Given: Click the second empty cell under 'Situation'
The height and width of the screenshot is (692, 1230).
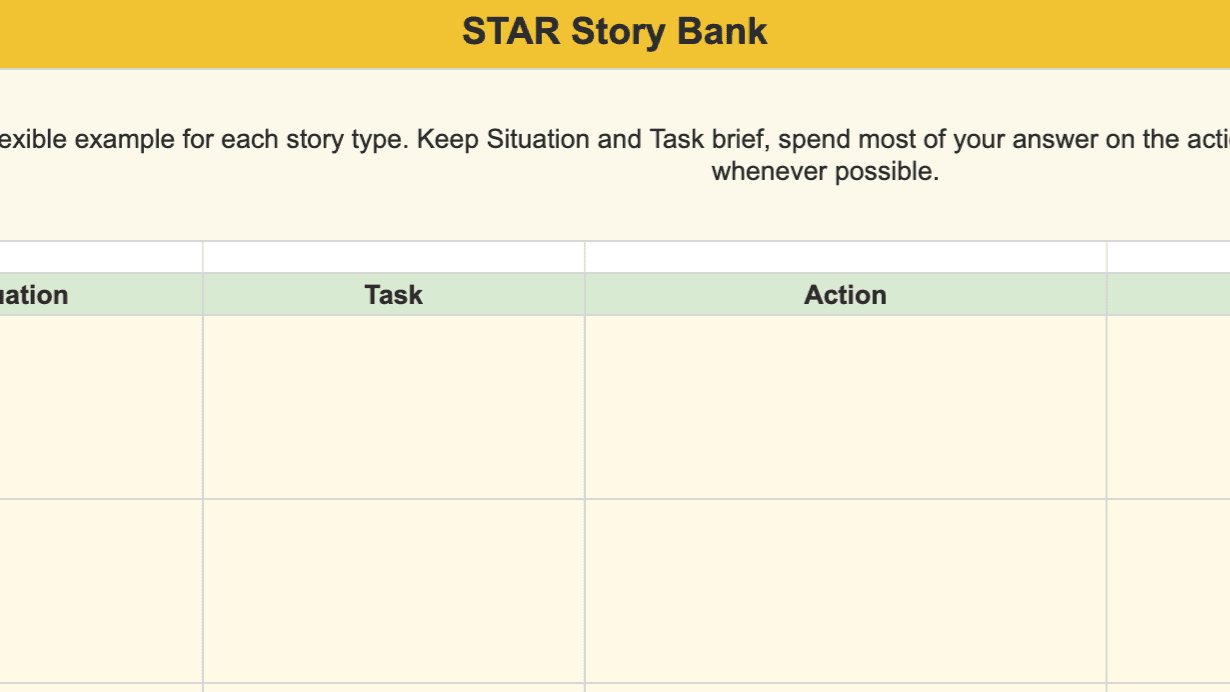Looking at the screenshot, I should pos(101,591).
